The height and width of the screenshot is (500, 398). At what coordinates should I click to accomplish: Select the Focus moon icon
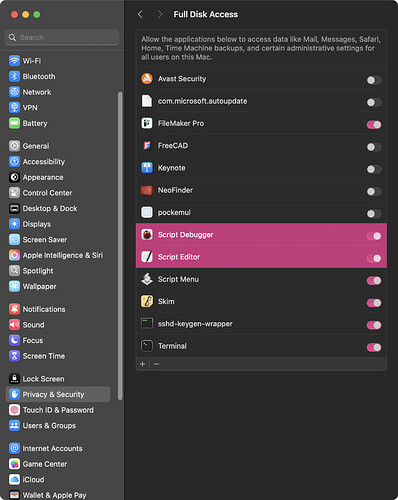[14, 340]
